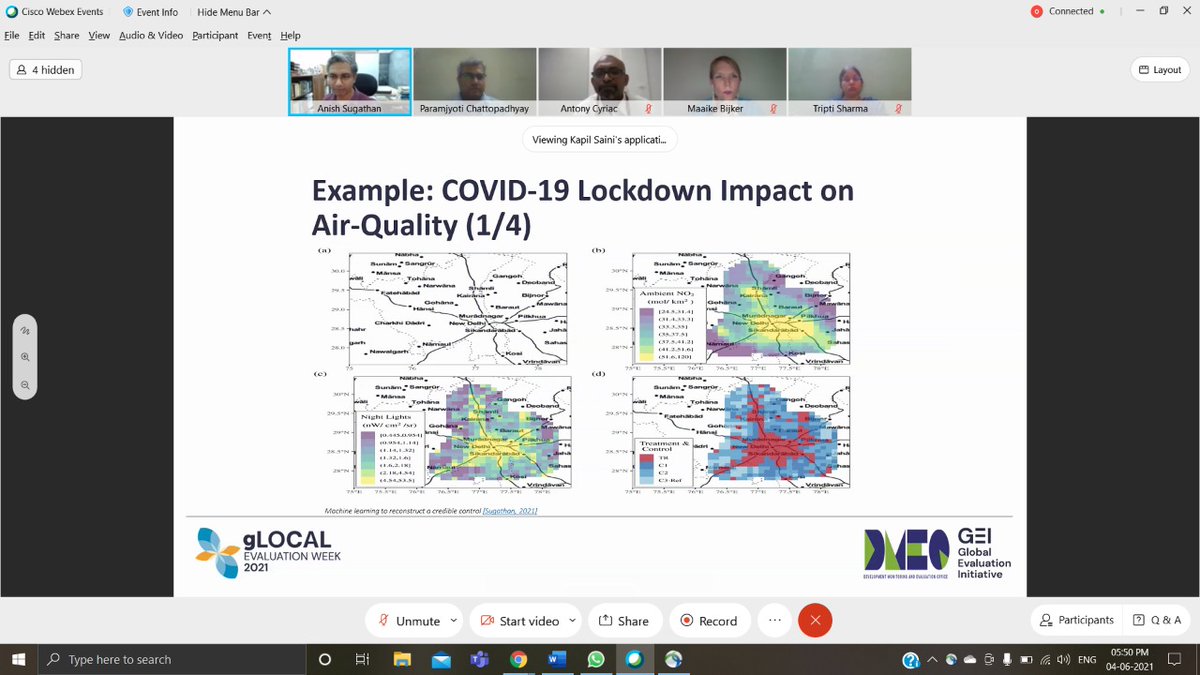Click the Wi-Fi network tray icon

coord(1045,660)
